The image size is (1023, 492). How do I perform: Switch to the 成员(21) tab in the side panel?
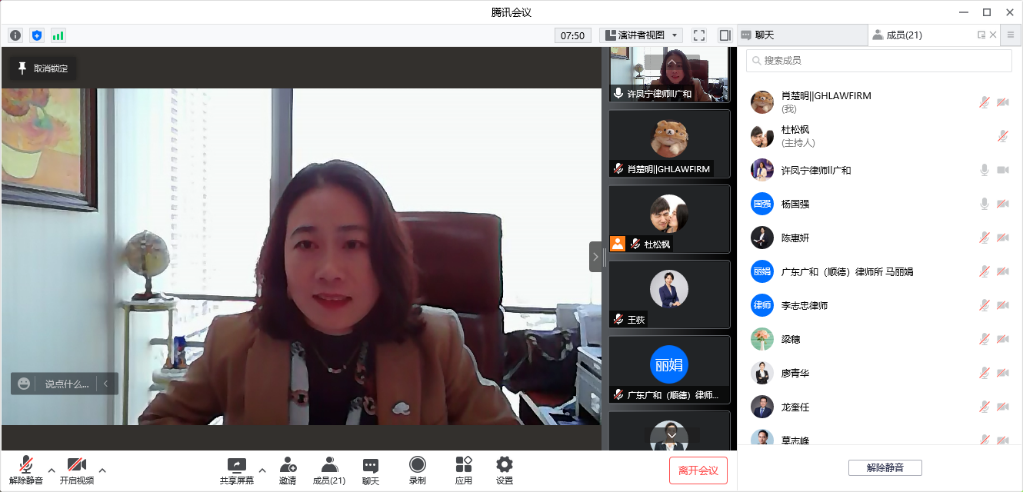(904, 35)
